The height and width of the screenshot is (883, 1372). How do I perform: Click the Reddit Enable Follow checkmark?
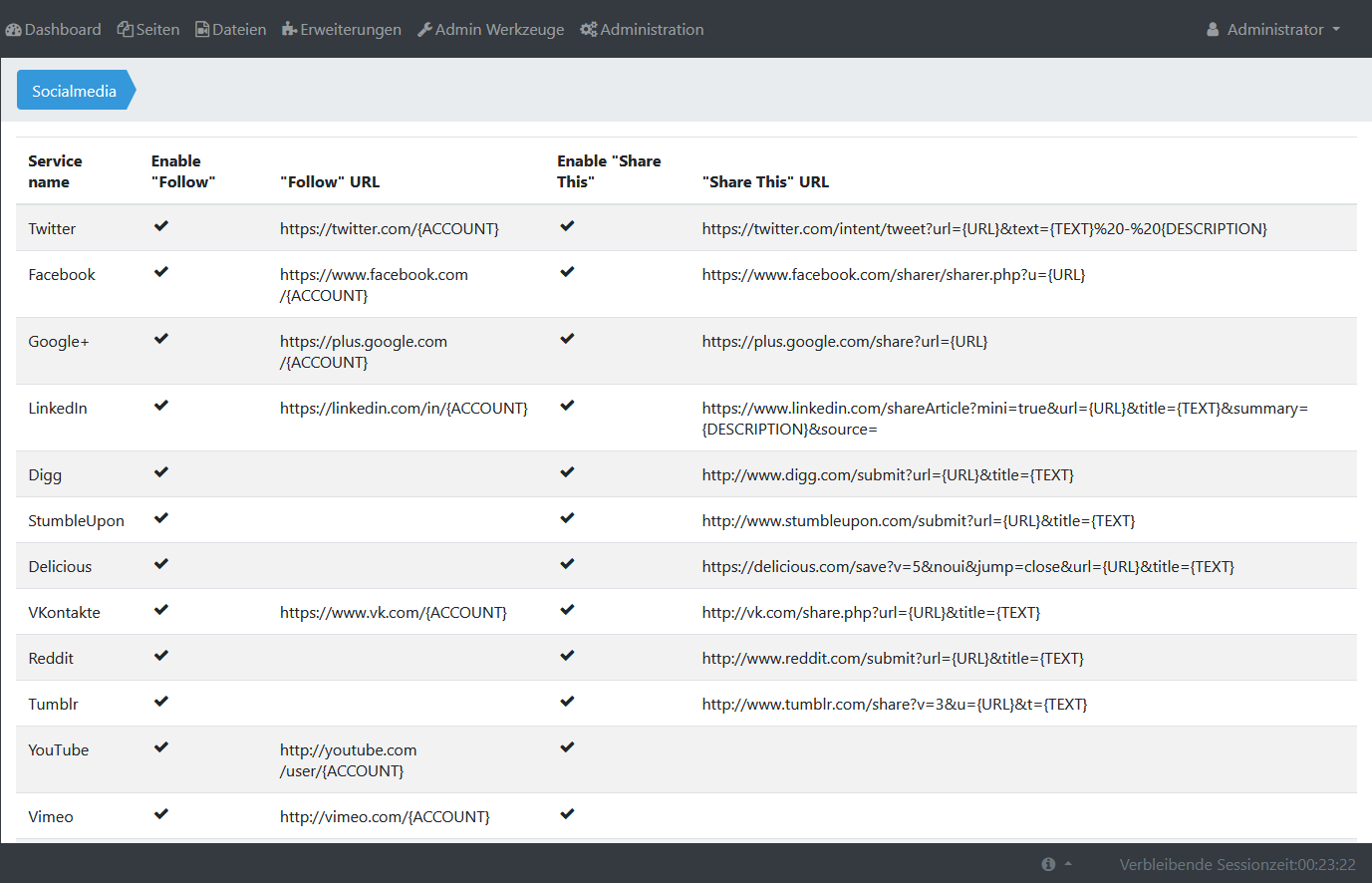161,656
